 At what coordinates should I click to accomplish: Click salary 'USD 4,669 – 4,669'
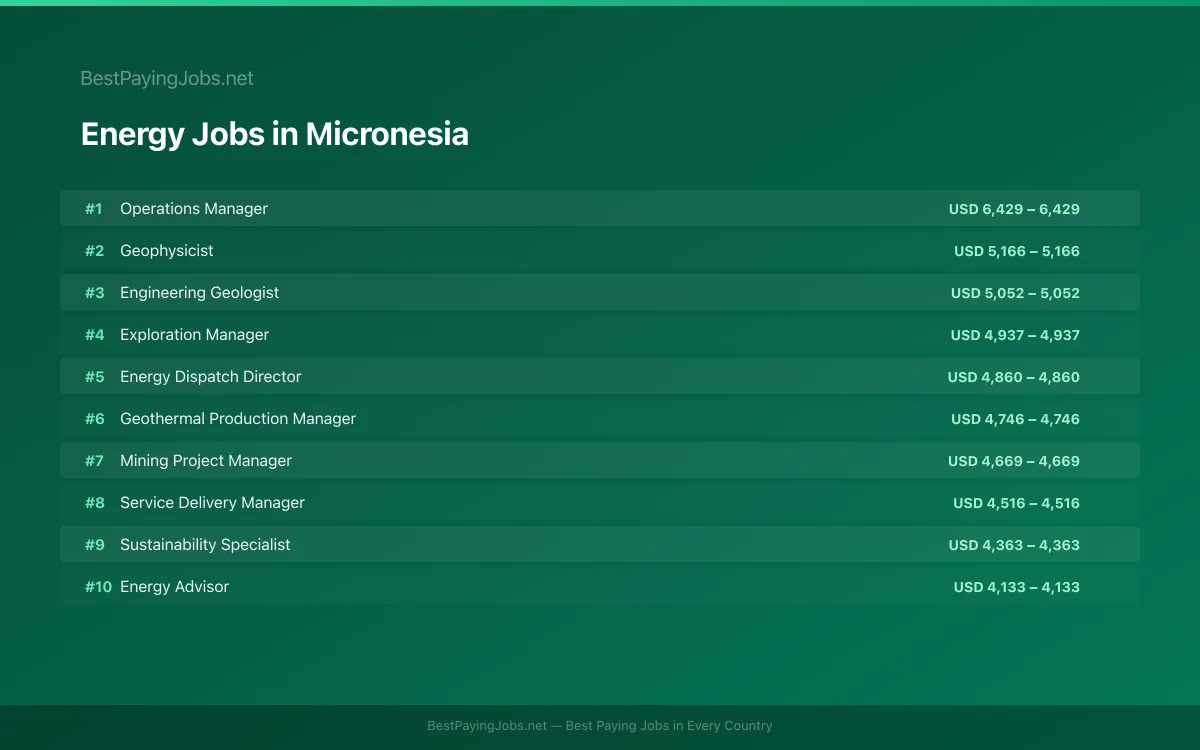point(1014,461)
